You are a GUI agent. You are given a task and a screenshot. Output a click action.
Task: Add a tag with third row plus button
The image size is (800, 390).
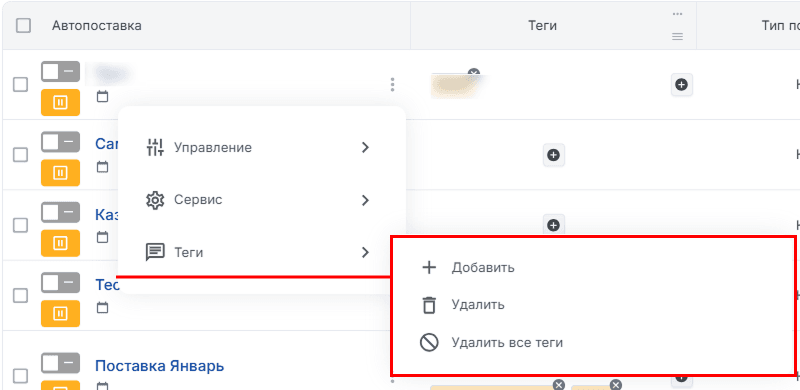[x=554, y=225]
